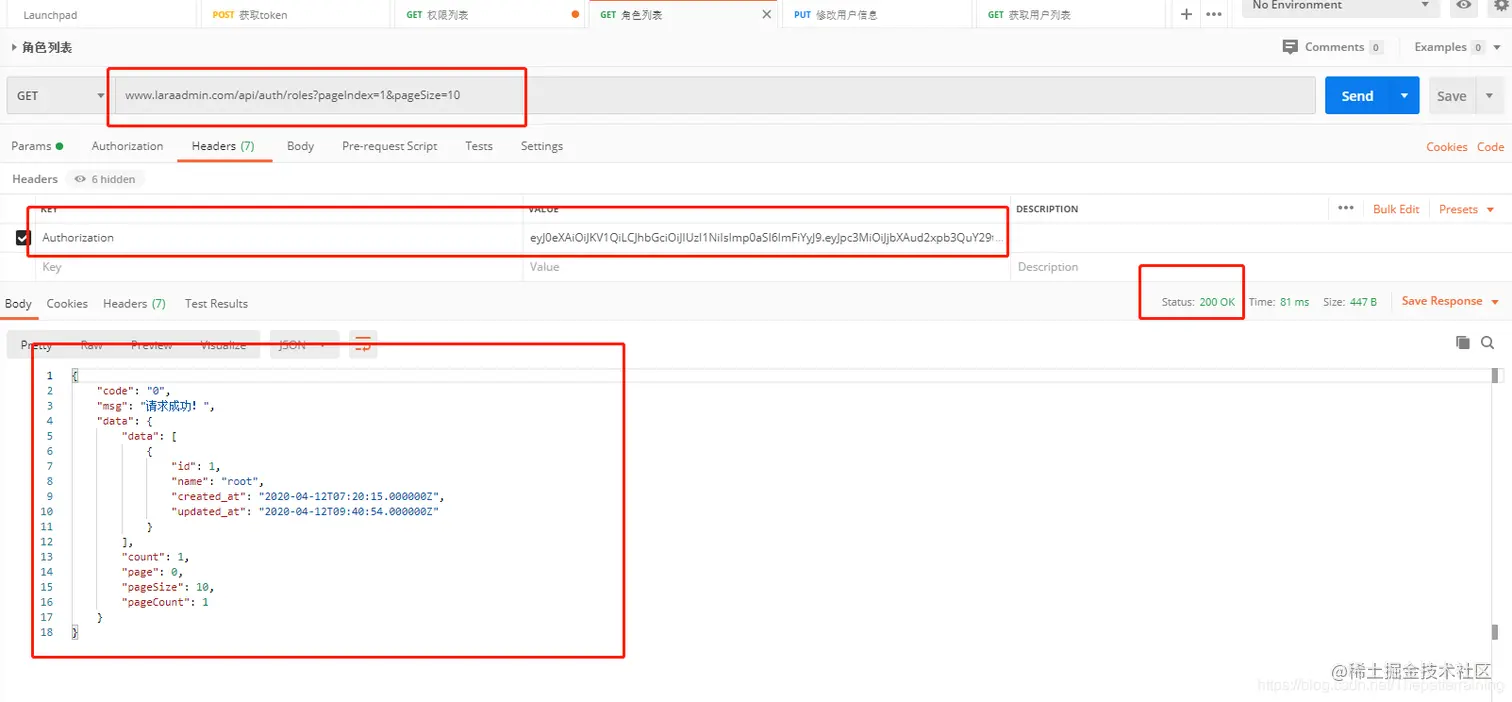Toggle response line wrap icon
This screenshot has height=702, width=1512.
tap(363, 345)
